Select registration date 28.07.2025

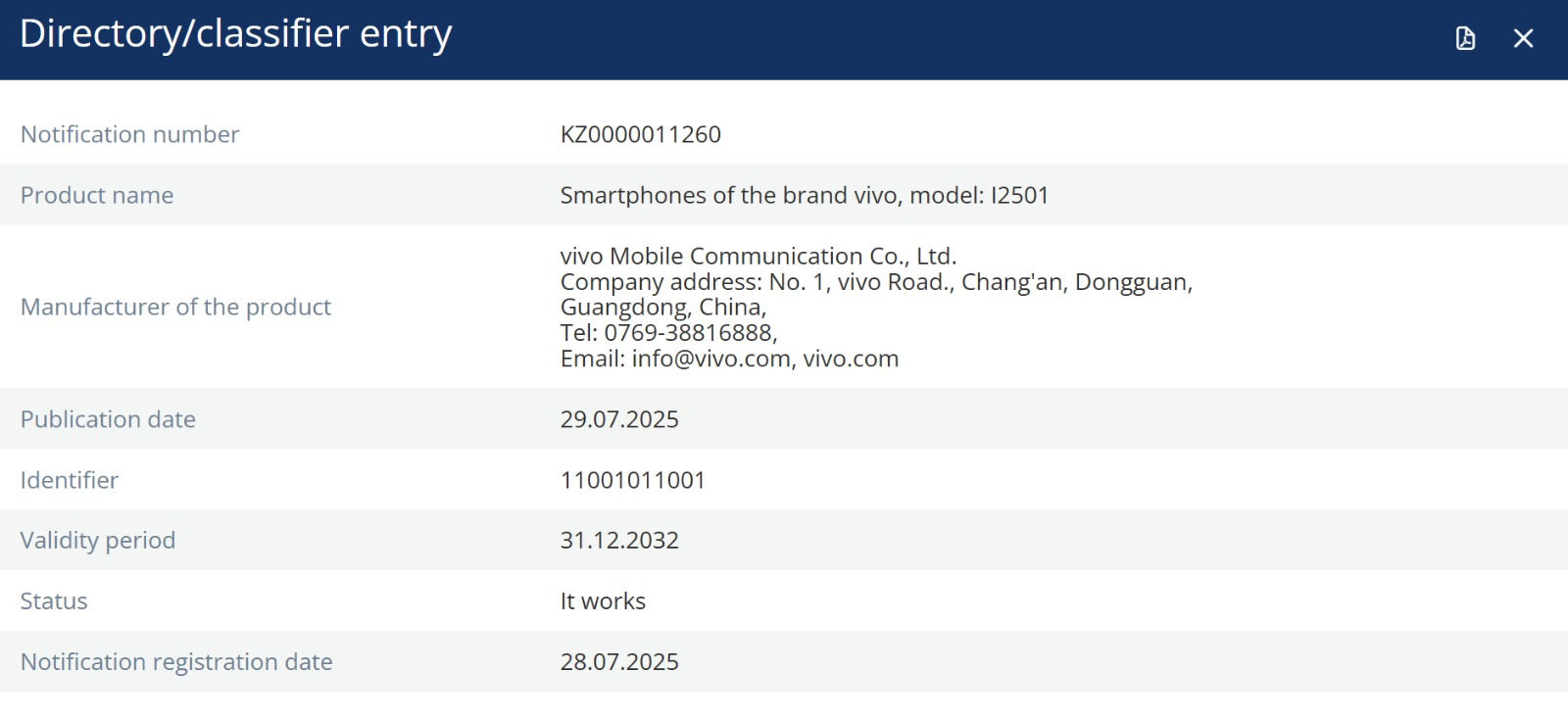point(619,661)
